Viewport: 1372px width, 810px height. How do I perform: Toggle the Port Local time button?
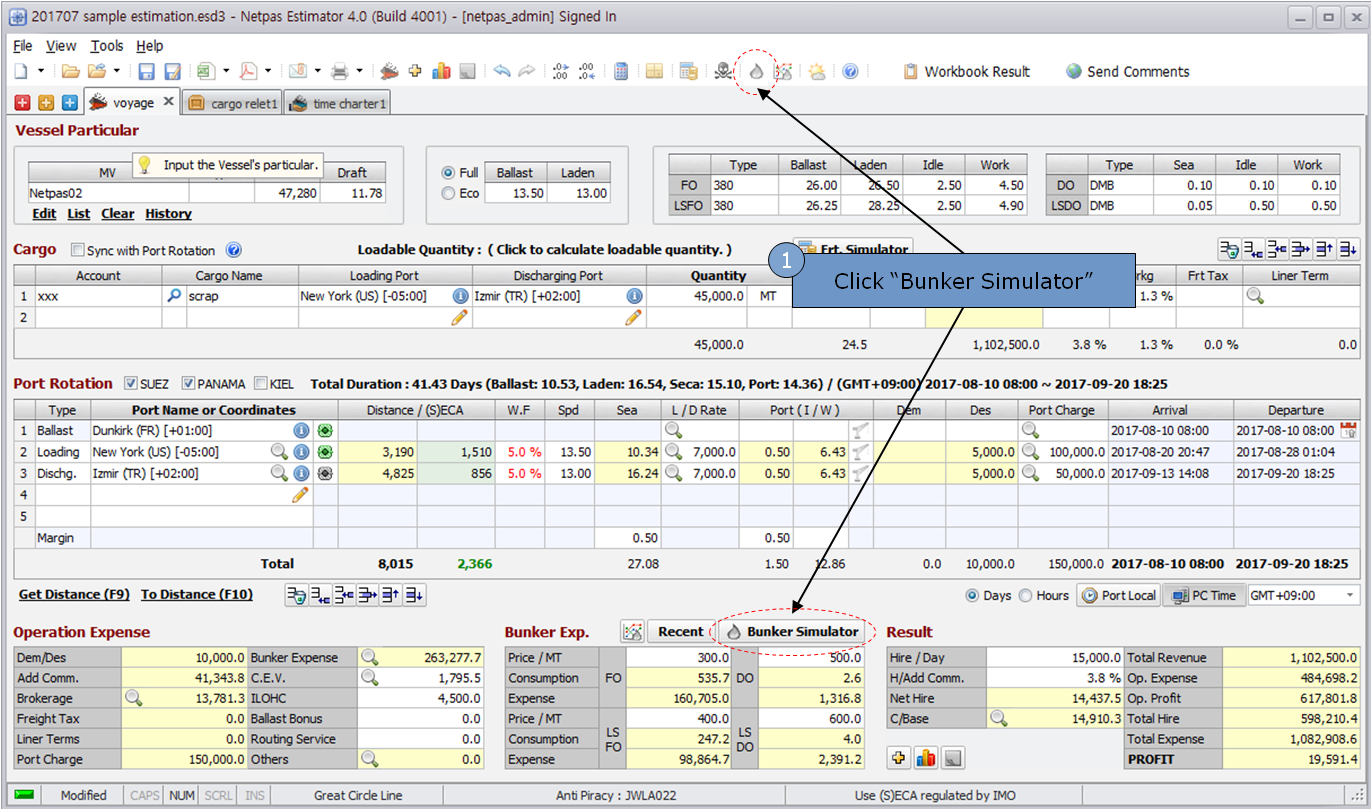(1118, 595)
